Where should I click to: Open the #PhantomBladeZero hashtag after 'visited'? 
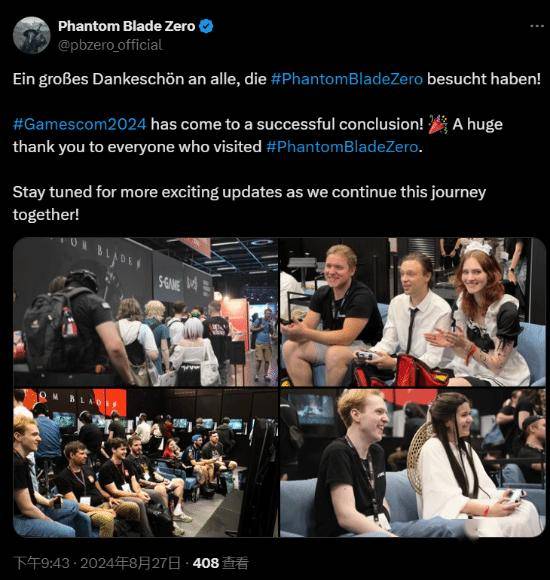[342, 147]
